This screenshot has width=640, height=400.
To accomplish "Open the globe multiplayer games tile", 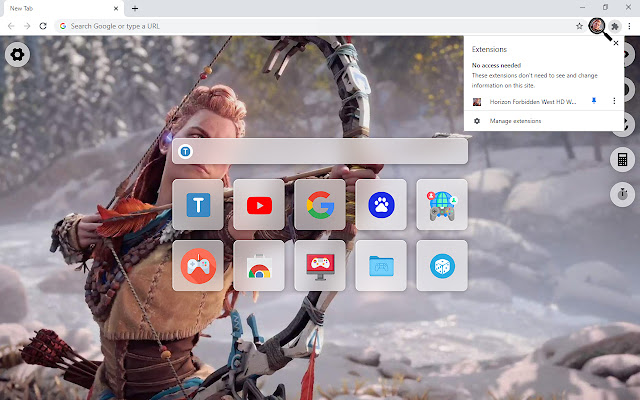I will (442, 204).
